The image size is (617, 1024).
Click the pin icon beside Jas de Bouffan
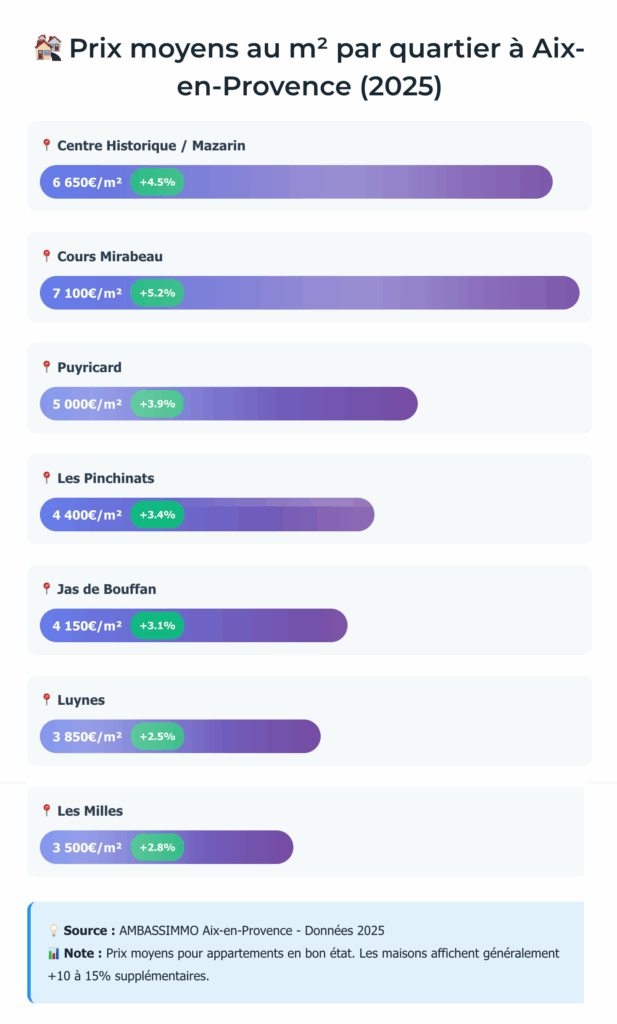point(46,589)
